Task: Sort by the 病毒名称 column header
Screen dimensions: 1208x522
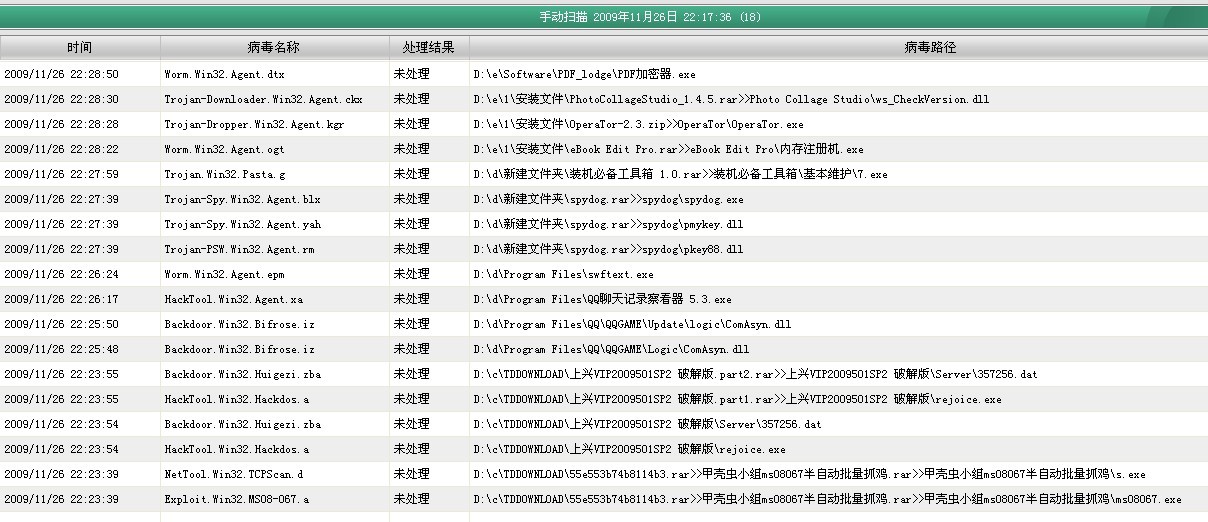Action: point(274,47)
